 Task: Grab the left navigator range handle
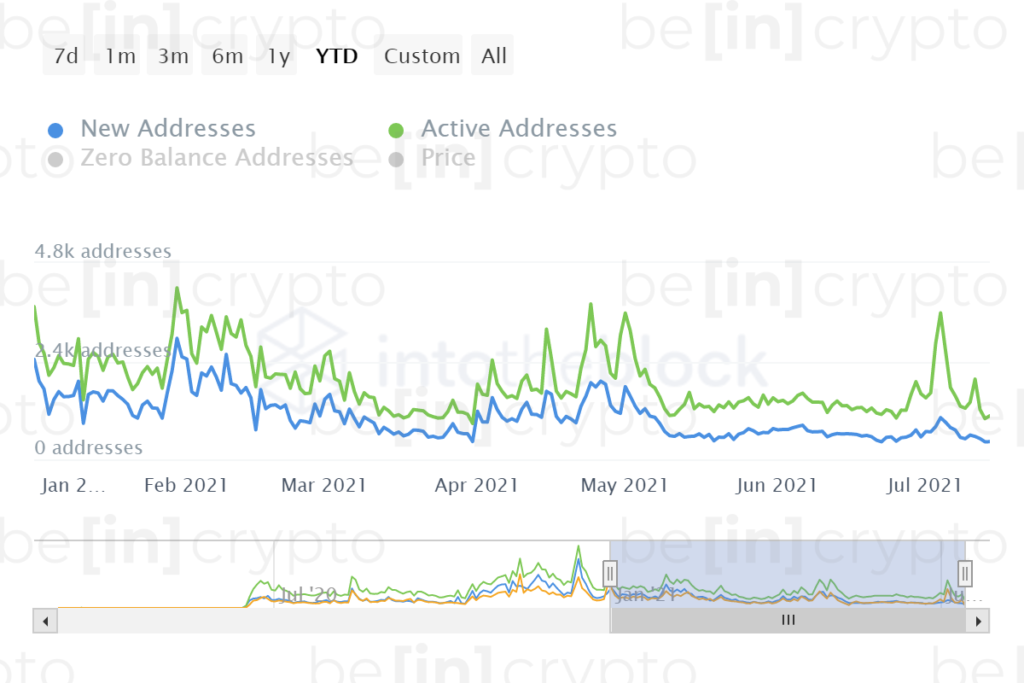coord(609,574)
